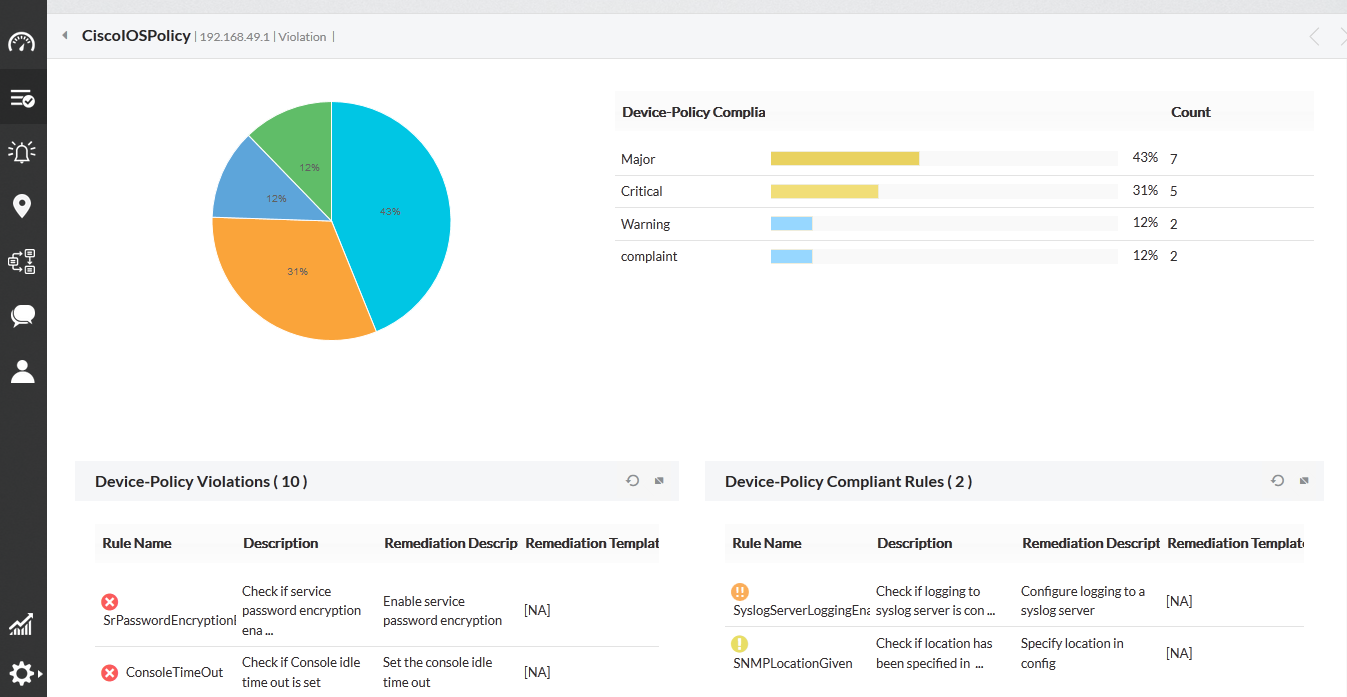This screenshot has width=1347, height=697.
Task: Select the compliance checklist sidebar icon
Action: pos(22,98)
